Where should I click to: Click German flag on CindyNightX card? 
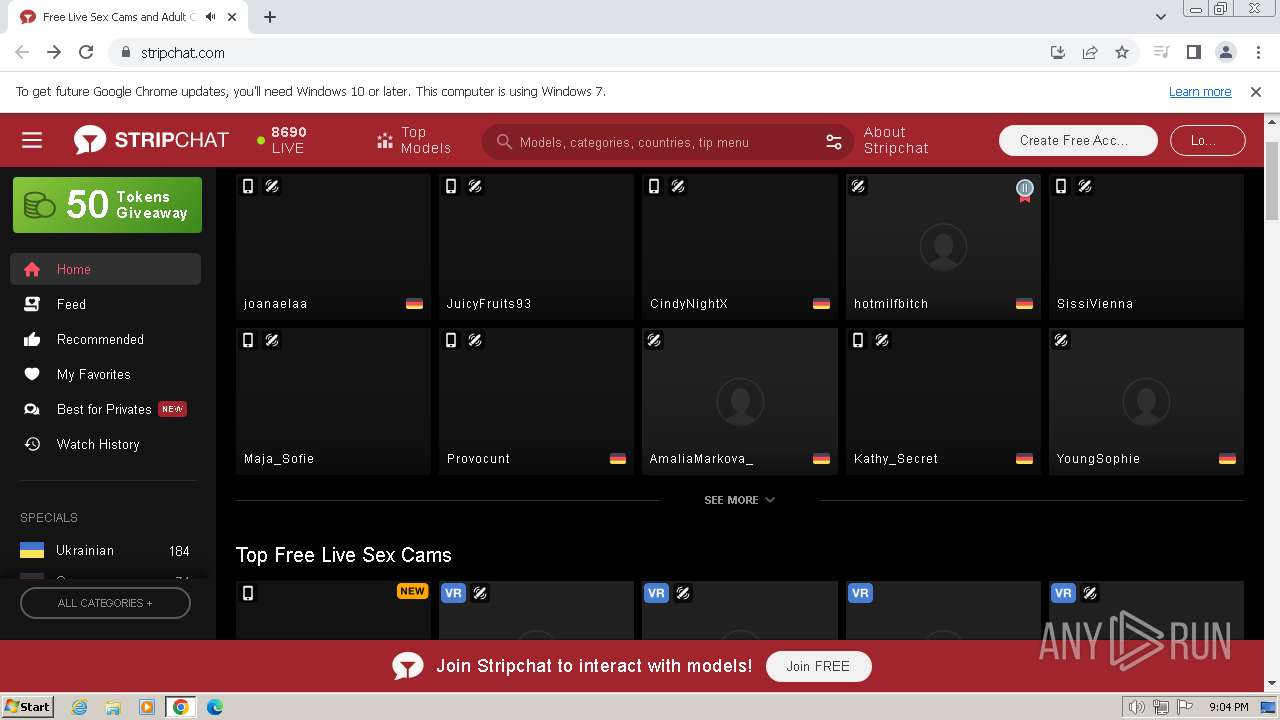tap(821, 304)
